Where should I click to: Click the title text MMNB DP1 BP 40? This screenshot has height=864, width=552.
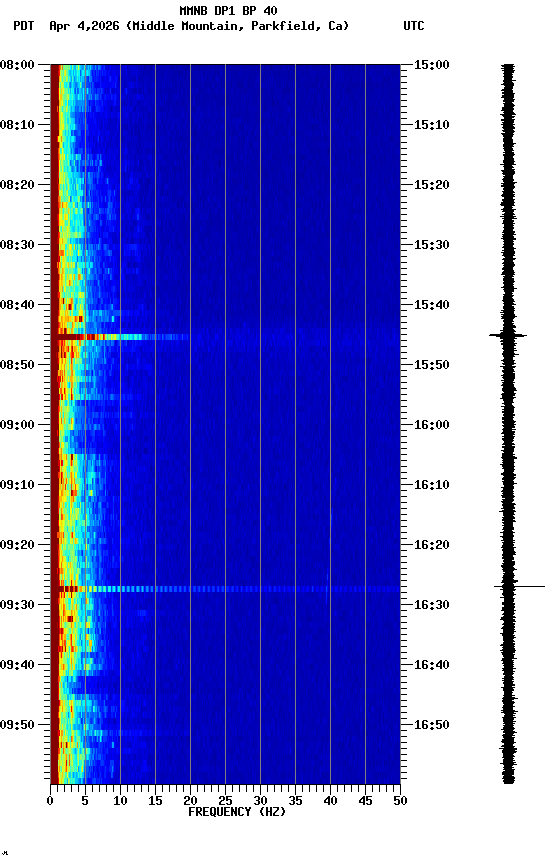click(228, 10)
